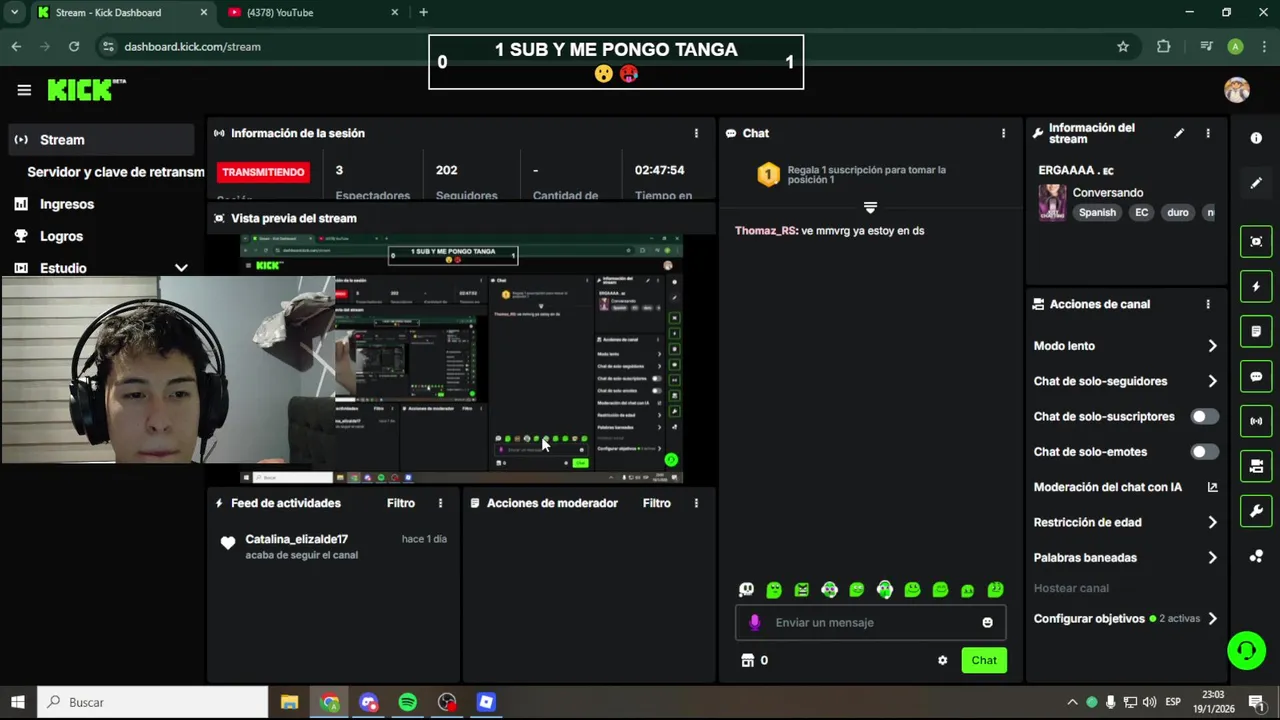Open the Feed de actividades options menu
Viewport: 1280px width, 720px height.
pyautogui.click(x=440, y=503)
